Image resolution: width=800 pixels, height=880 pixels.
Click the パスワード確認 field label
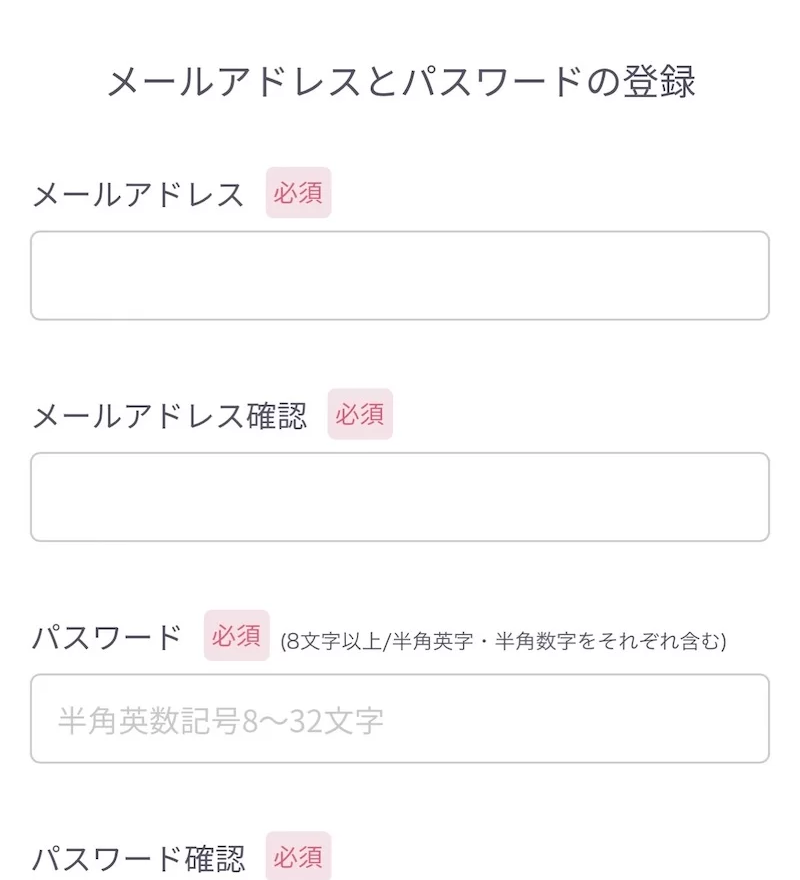[138, 858]
